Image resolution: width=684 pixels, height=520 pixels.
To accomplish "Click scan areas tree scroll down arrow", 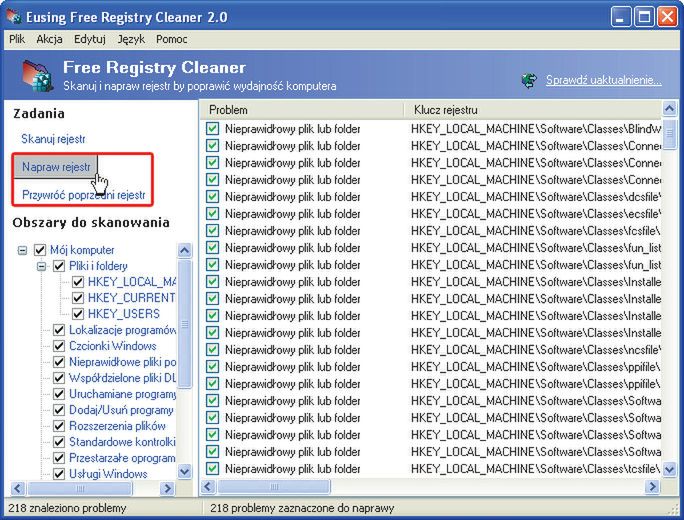I will point(185,472).
